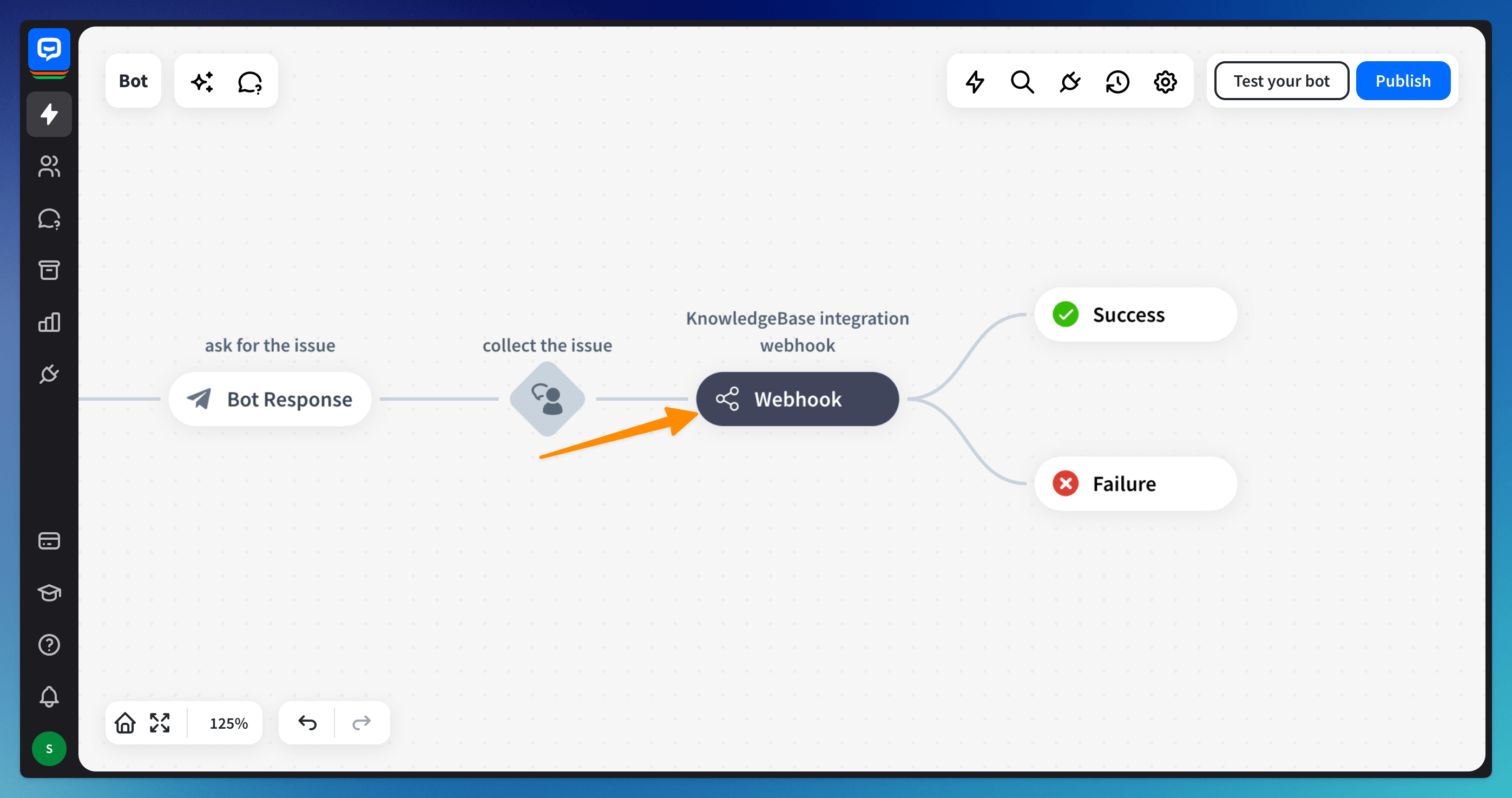Click the search magnifier in top toolbar

click(x=1022, y=82)
